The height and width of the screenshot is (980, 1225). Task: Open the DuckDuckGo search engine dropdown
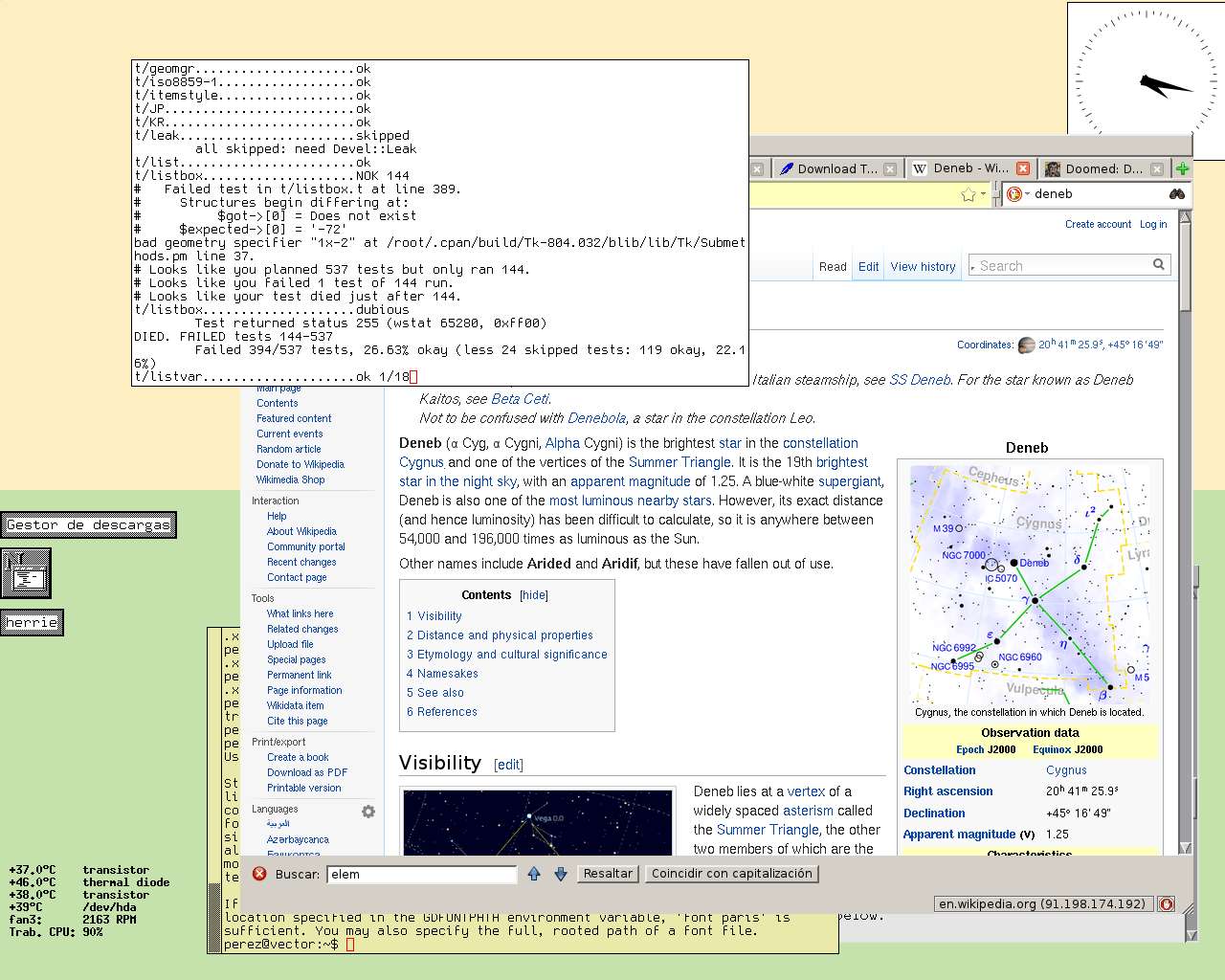tap(1017, 194)
